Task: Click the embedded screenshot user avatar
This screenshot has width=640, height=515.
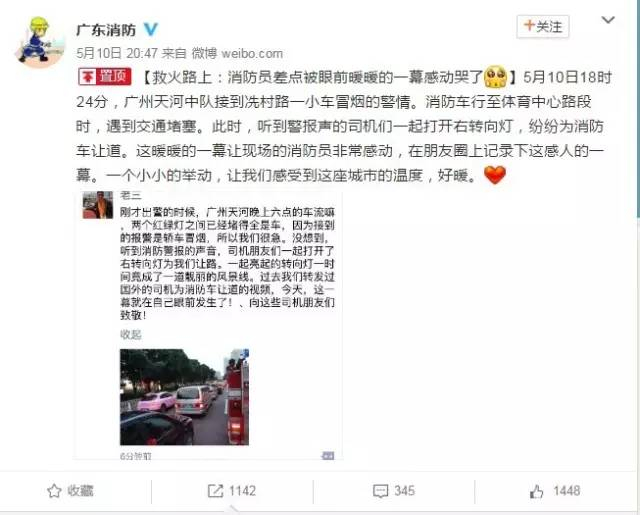Action: coord(98,205)
